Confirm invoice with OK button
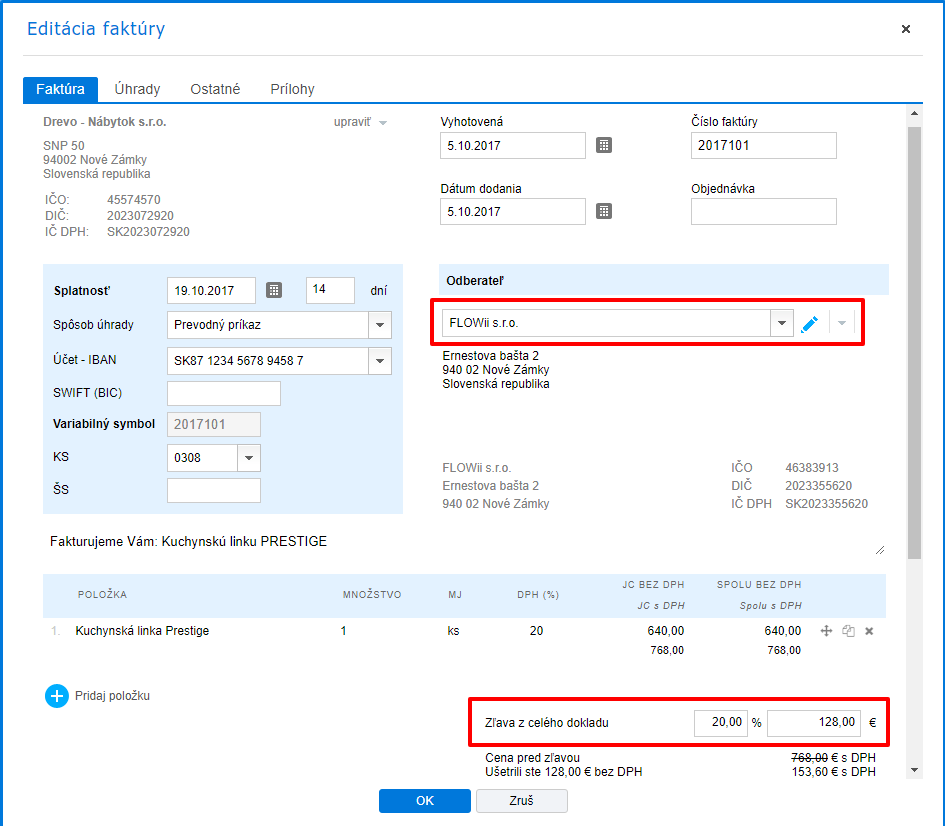The width and height of the screenshot is (945, 826). (x=425, y=801)
